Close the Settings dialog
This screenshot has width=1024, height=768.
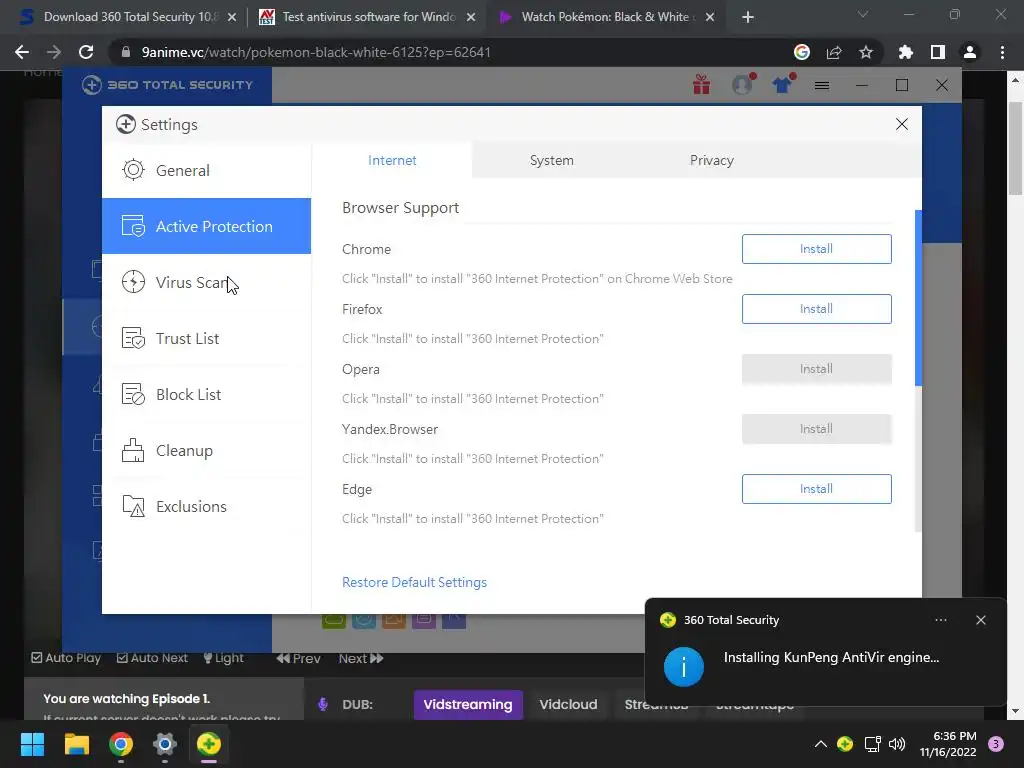click(x=902, y=124)
